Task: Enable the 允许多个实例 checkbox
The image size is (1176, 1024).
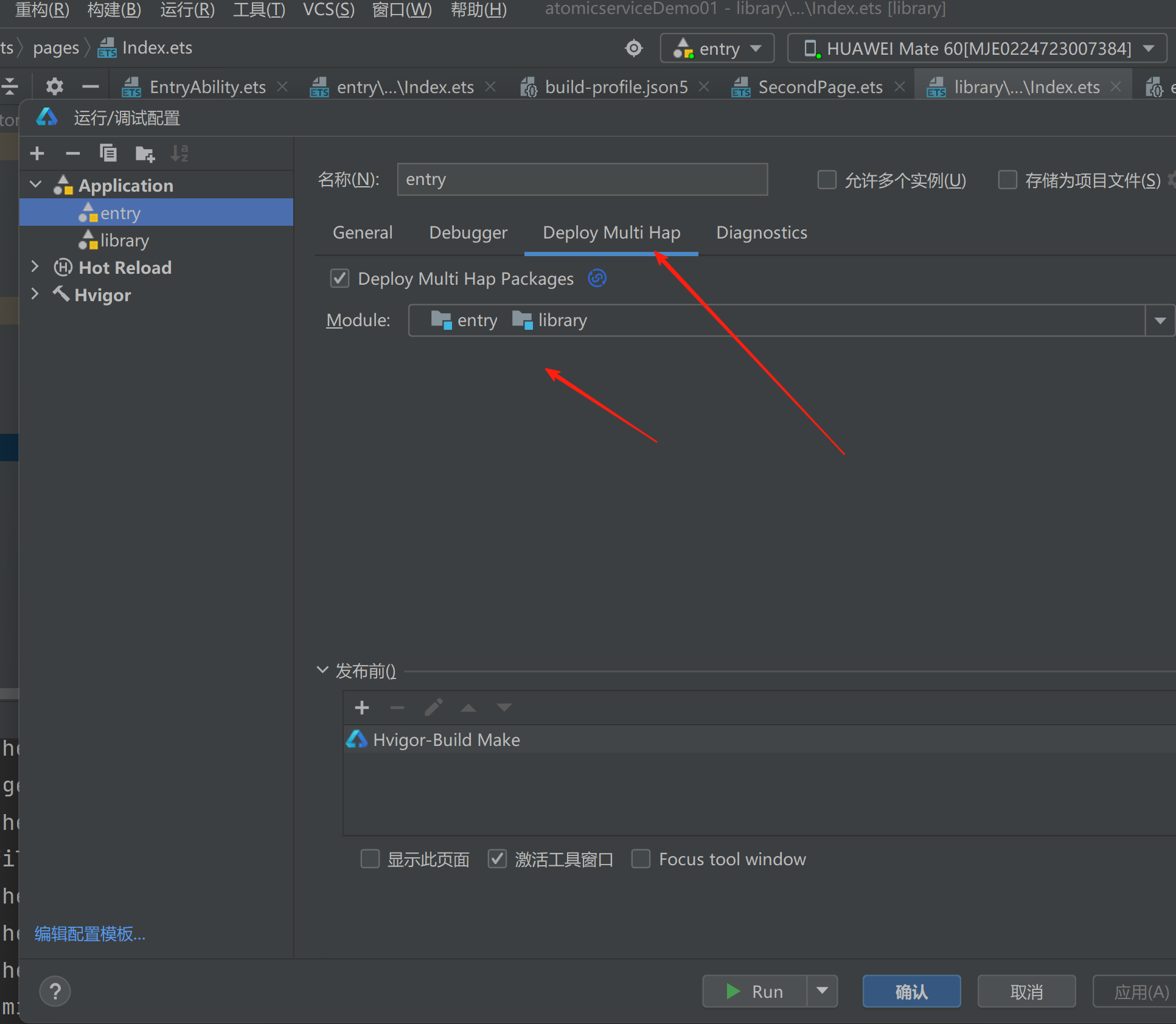Action: coord(827,180)
